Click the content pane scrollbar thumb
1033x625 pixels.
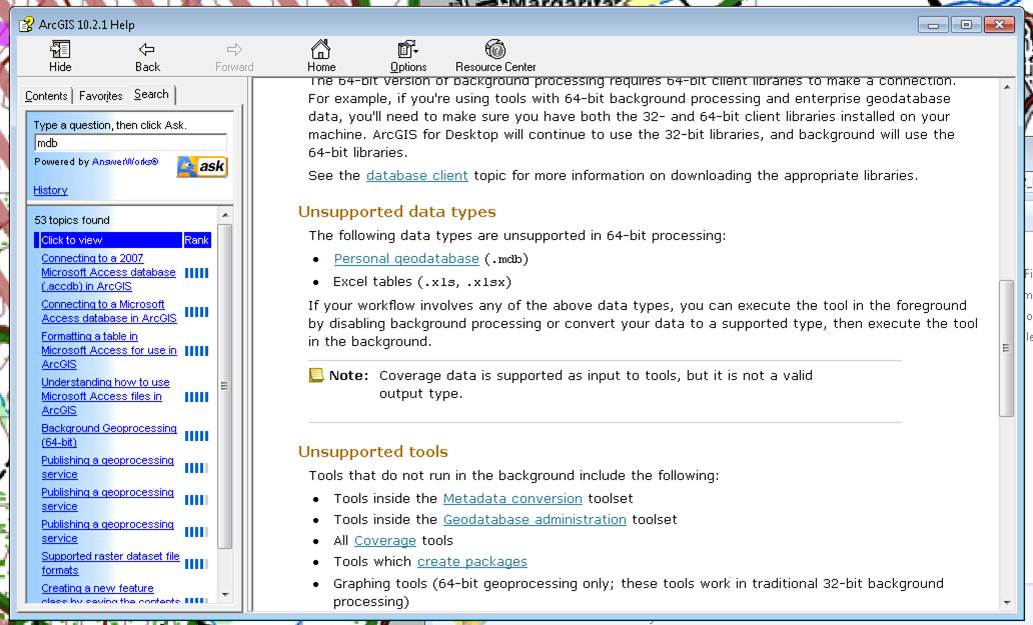click(1006, 348)
